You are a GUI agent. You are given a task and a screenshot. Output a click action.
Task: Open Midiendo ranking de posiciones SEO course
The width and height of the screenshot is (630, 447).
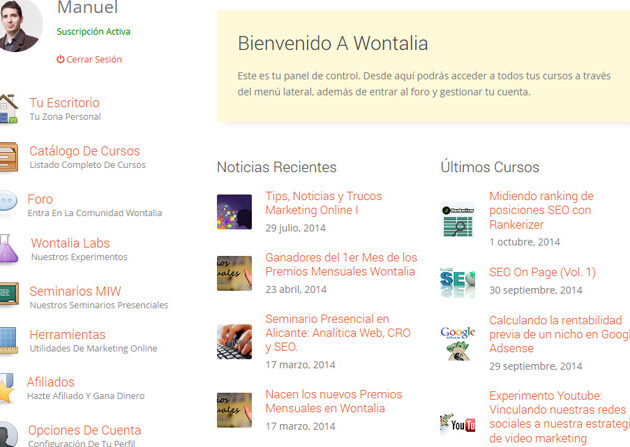pyautogui.click(x=541, y=210)
